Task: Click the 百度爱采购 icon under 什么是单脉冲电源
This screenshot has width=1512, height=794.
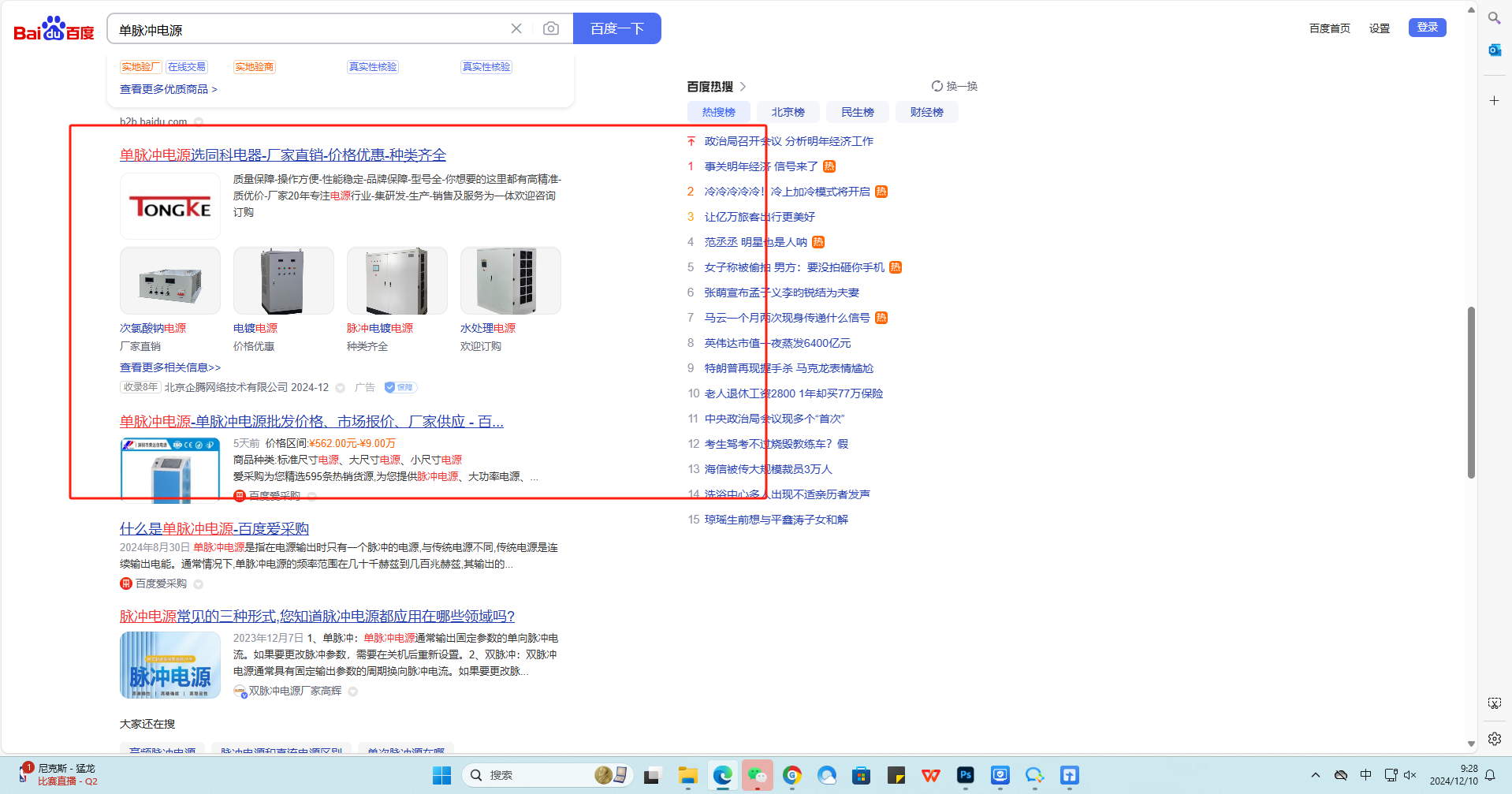Action: (x=125, y=583)
